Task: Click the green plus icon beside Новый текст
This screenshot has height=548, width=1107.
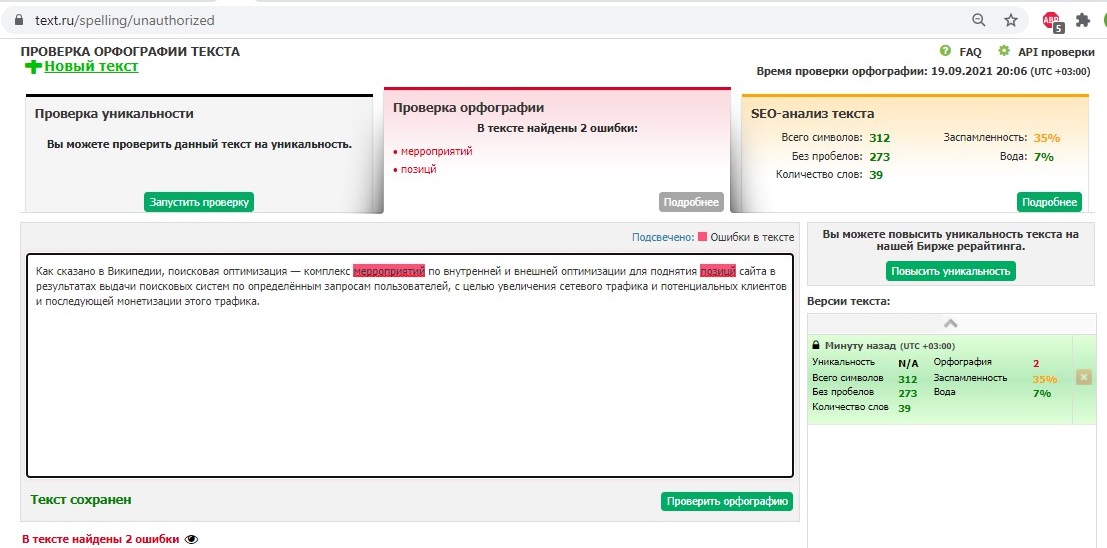Action: pyautogui.click(x=34, y=67)
